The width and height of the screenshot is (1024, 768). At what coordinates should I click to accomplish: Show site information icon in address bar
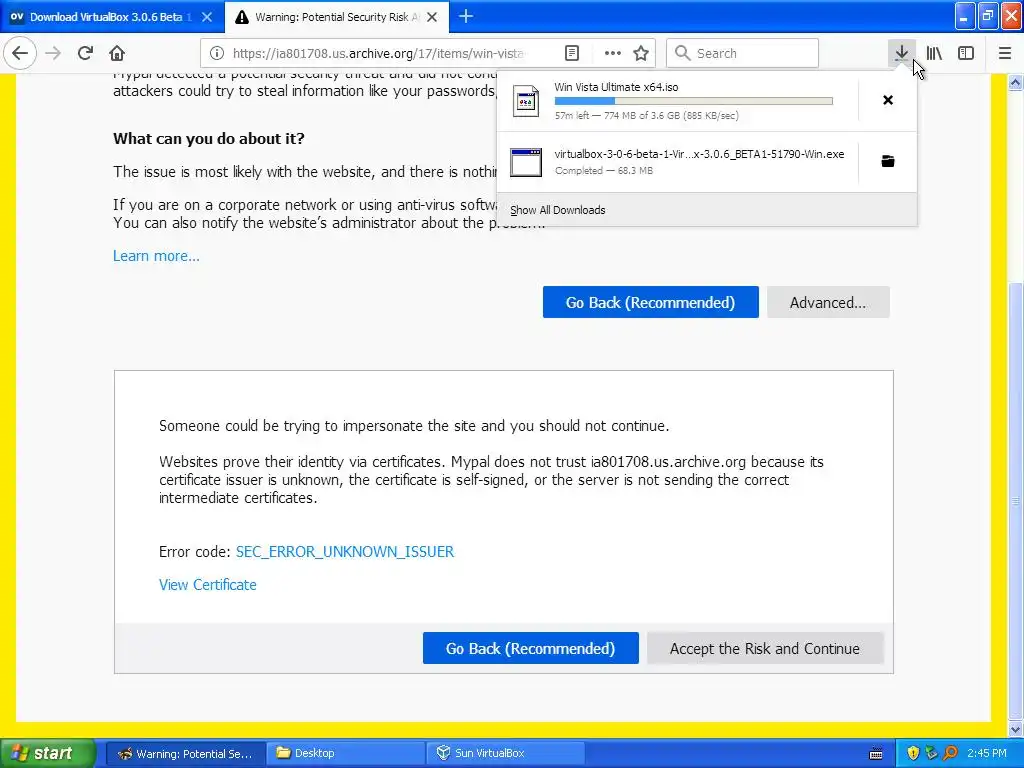pos(217,53)
